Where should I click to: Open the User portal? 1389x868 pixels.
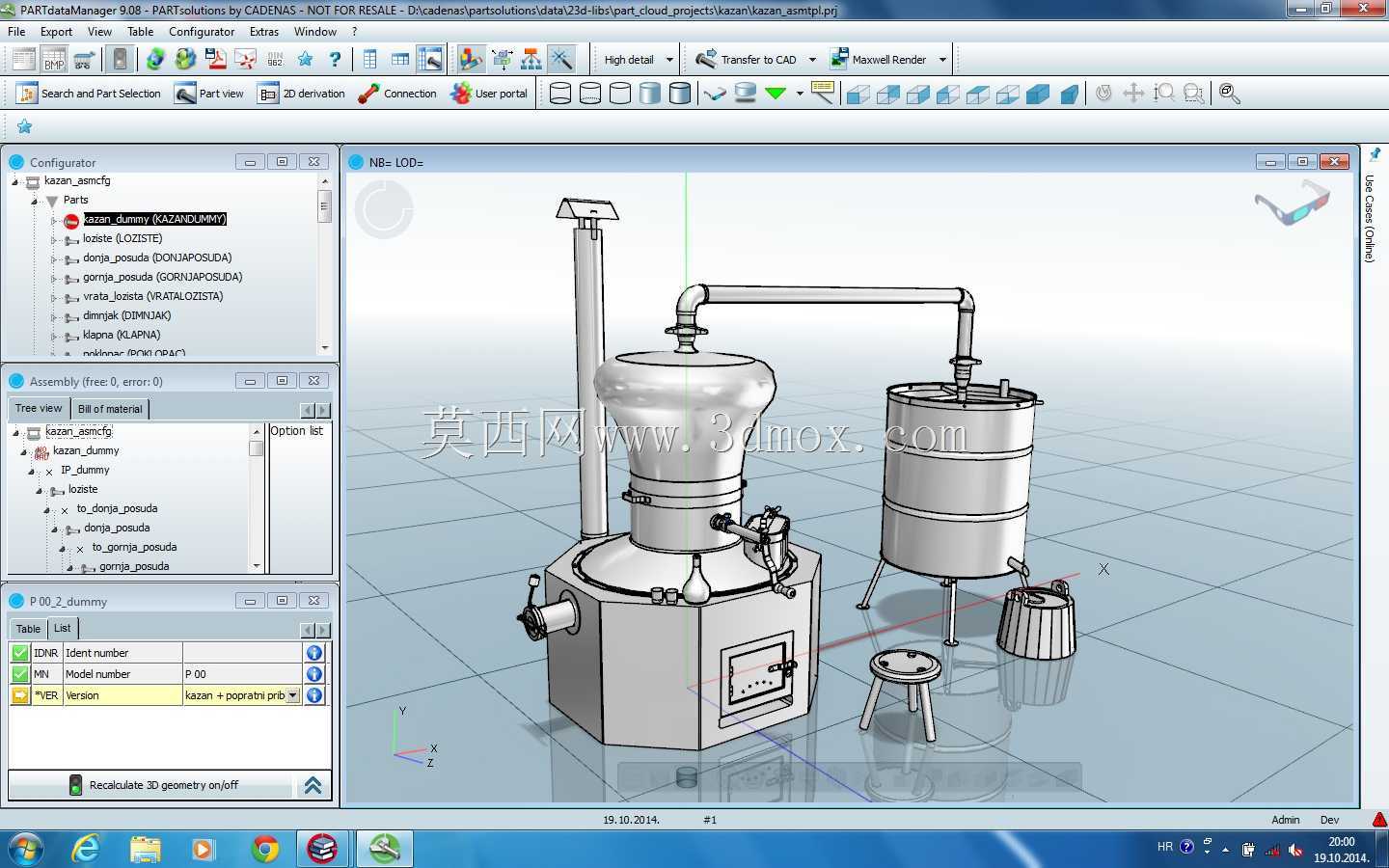point(490,94)
